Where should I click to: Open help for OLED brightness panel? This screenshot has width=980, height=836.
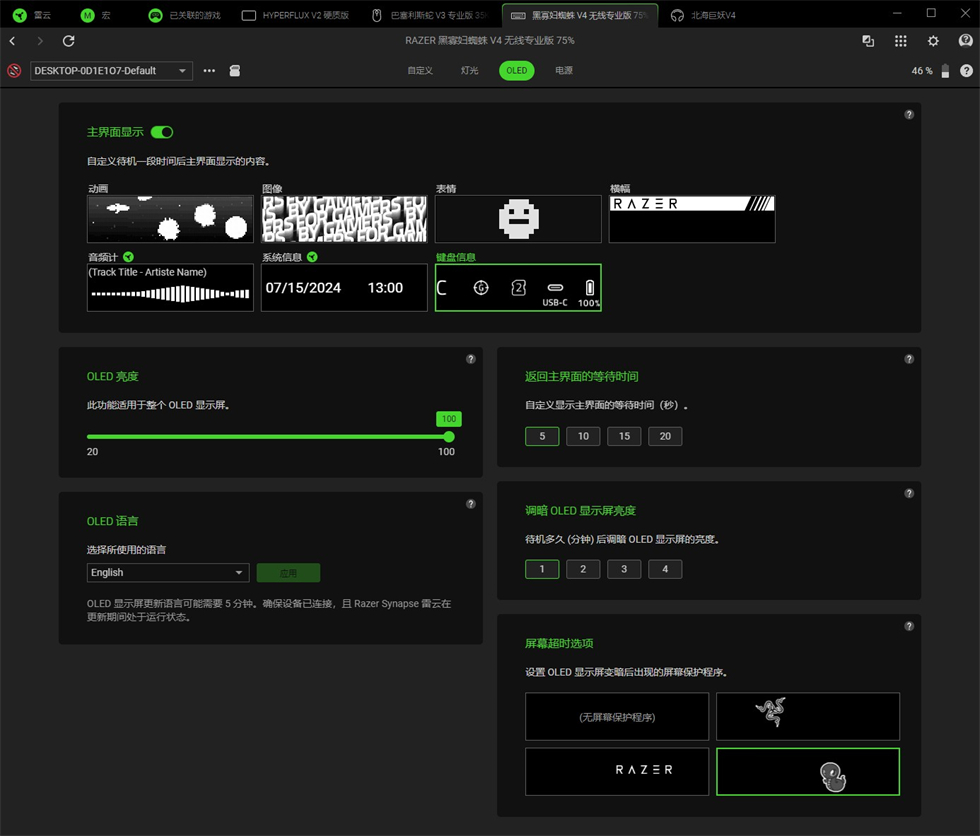[x=471, y=359]
